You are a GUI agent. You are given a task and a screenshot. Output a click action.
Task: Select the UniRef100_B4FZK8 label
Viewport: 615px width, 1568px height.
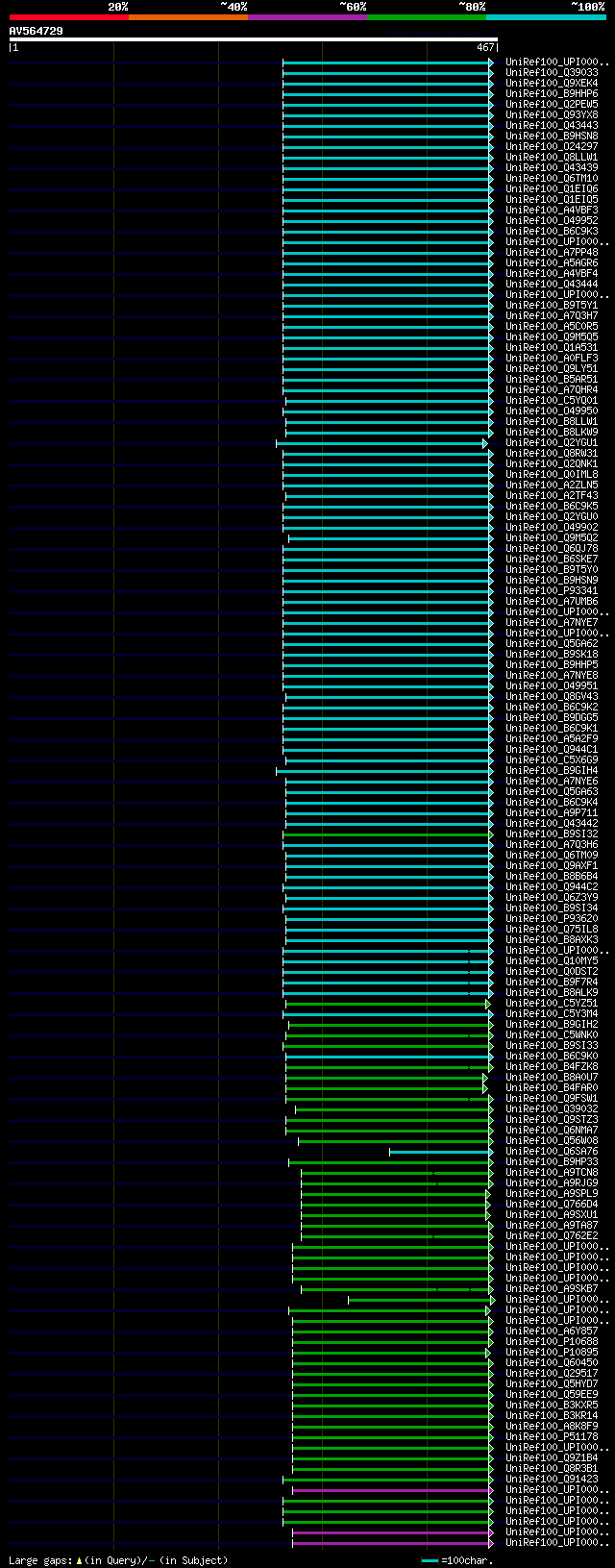pyautogui.click(x=552, y=1066)
